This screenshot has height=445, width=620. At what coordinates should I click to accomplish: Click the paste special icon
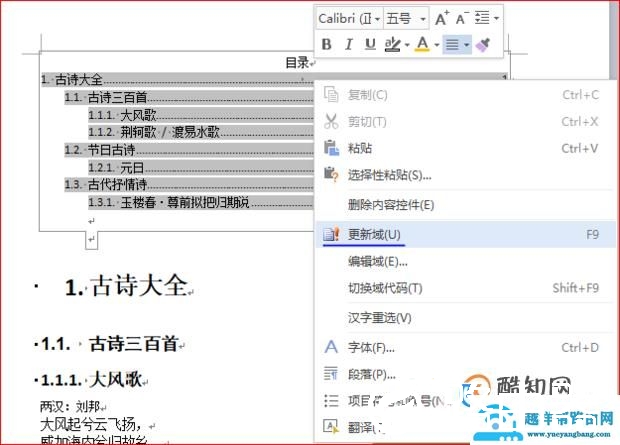(331, 174)
